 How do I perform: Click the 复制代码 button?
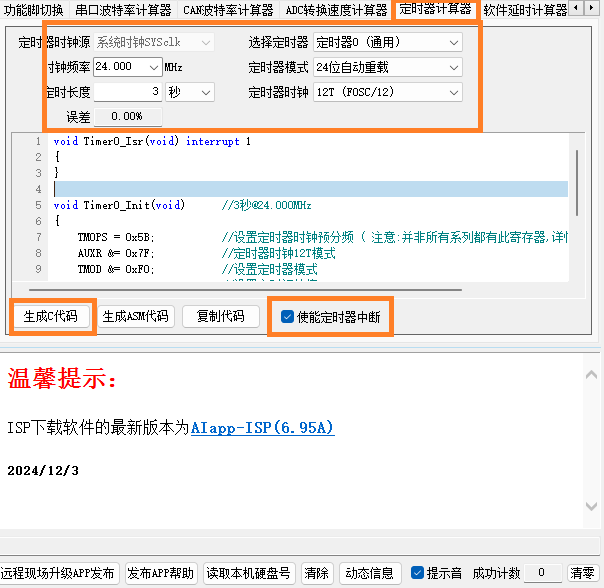pos(221,316)
